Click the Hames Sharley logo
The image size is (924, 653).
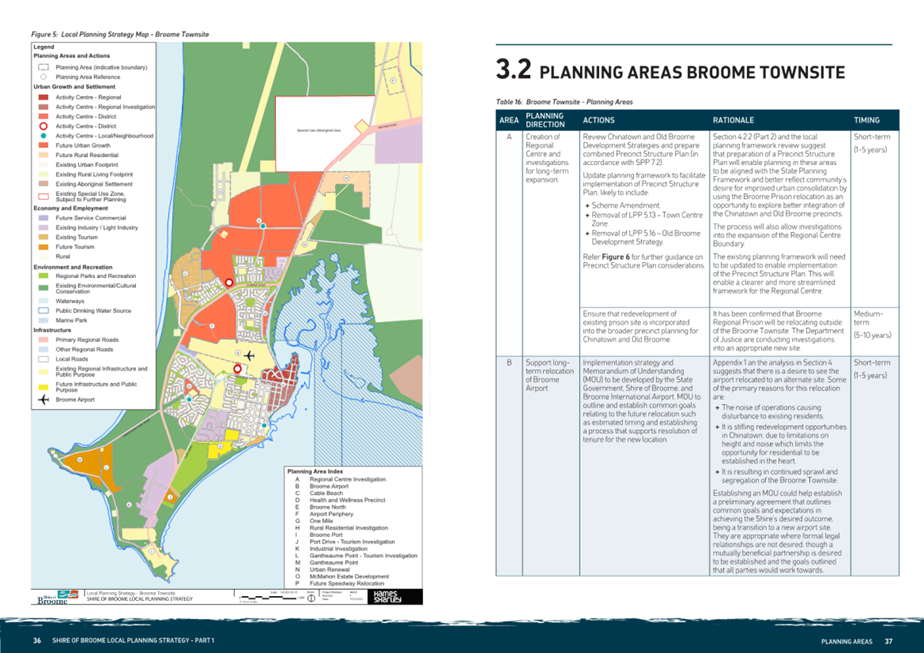click(x=387, y=597)
